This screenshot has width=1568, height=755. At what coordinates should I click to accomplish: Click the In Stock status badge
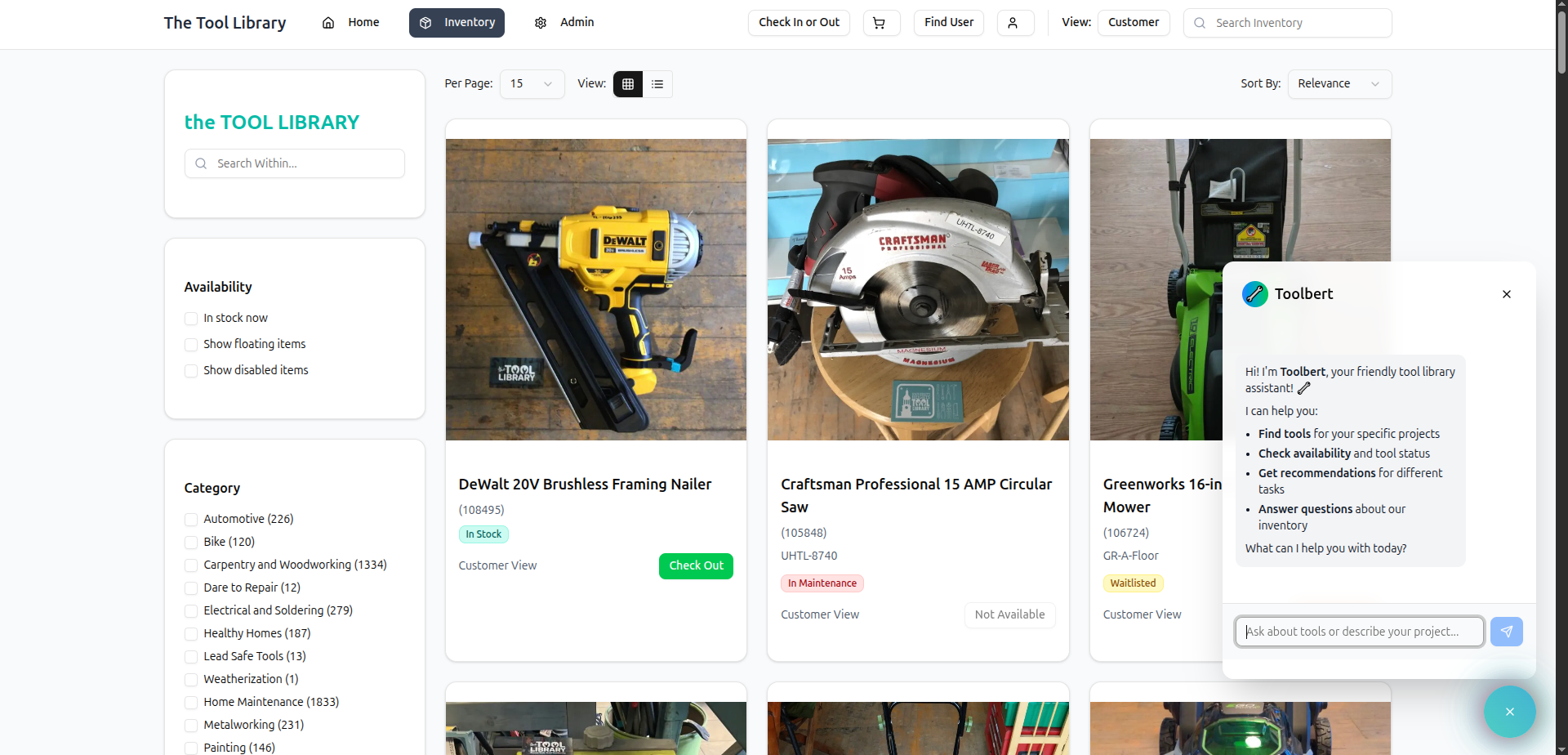pos(483,534)
